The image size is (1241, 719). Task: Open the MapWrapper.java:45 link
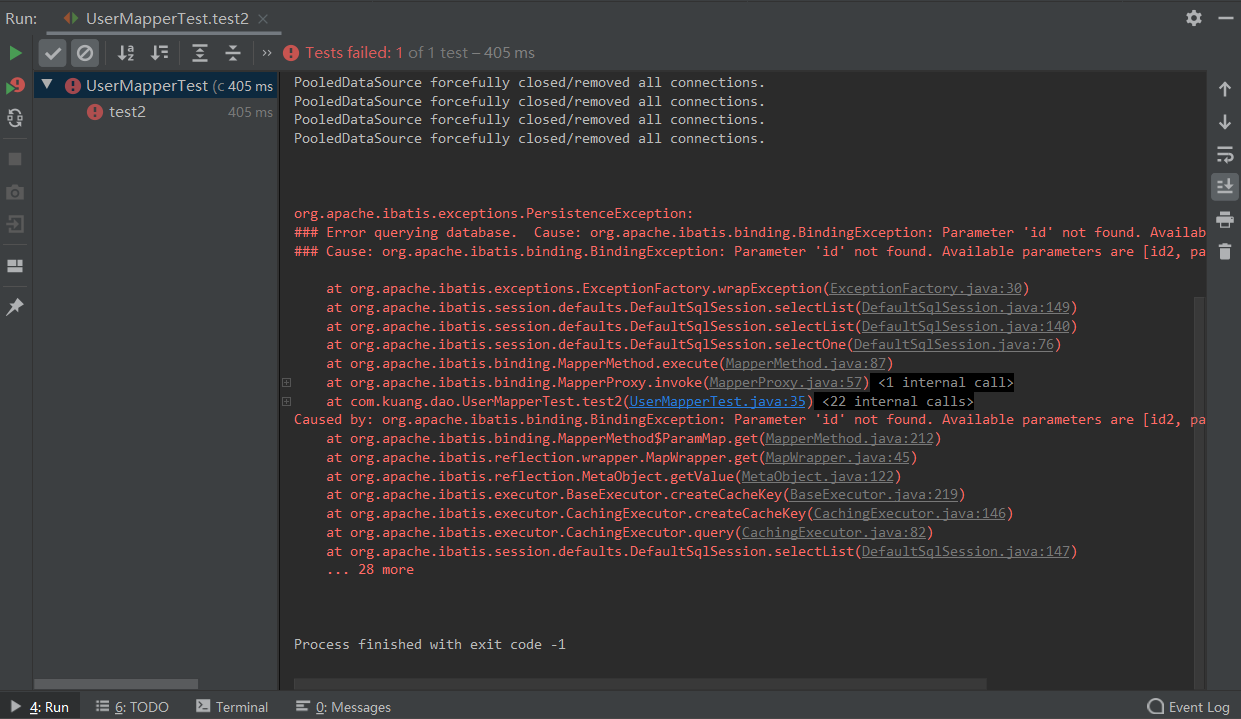coord(838,458)
